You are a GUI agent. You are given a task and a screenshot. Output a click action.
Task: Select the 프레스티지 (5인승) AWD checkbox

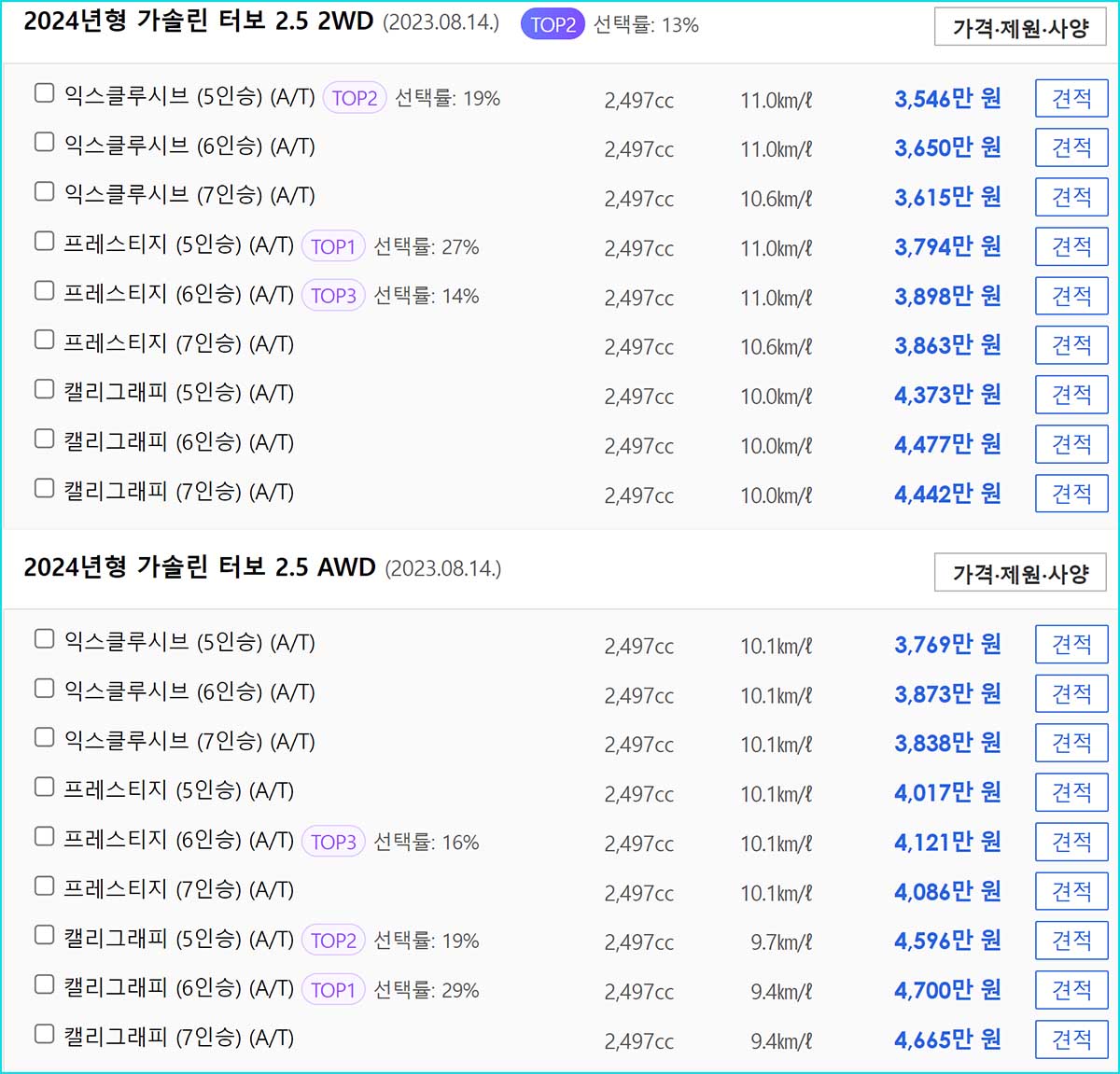[x=44, y=787]
